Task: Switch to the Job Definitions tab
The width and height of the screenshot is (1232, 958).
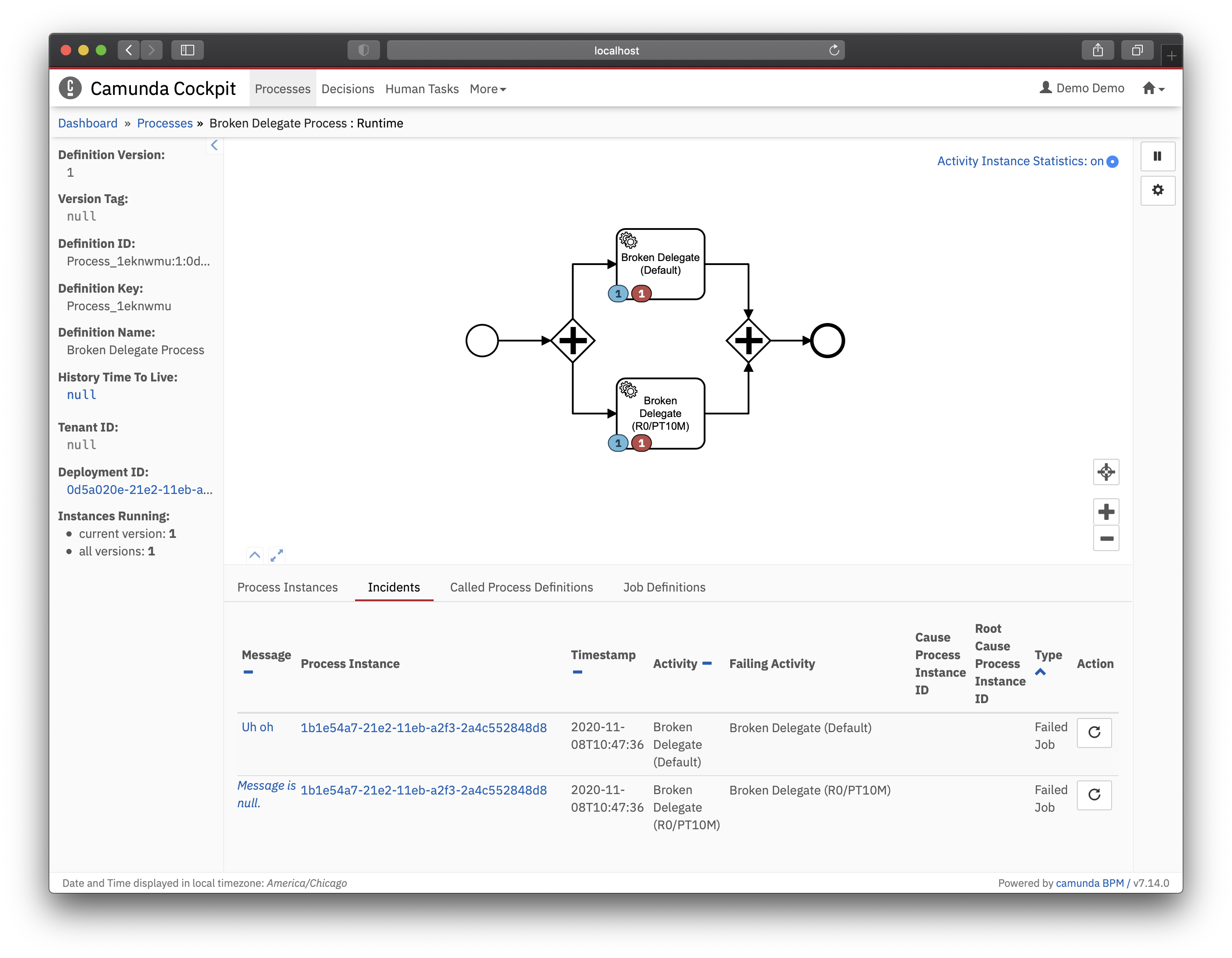Action: click(663, 587)
